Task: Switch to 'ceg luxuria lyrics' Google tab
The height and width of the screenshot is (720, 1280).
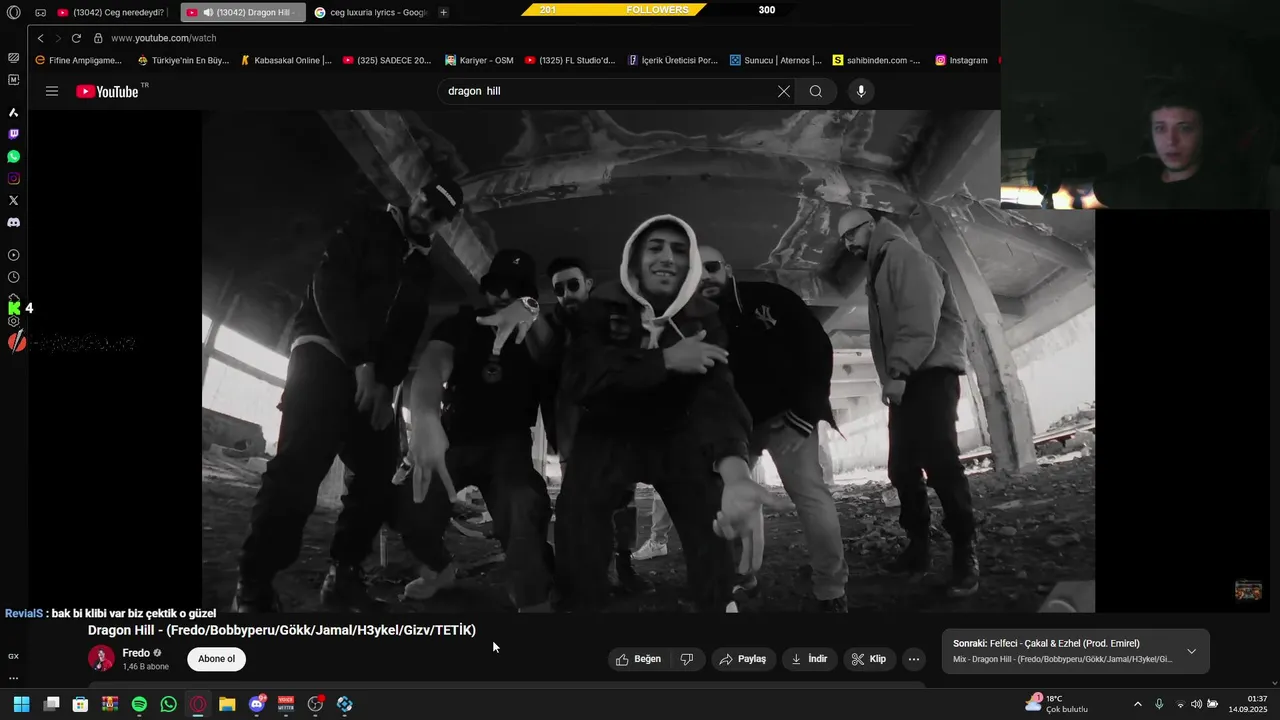Action: pyautogui.click(x=370, y=12)
